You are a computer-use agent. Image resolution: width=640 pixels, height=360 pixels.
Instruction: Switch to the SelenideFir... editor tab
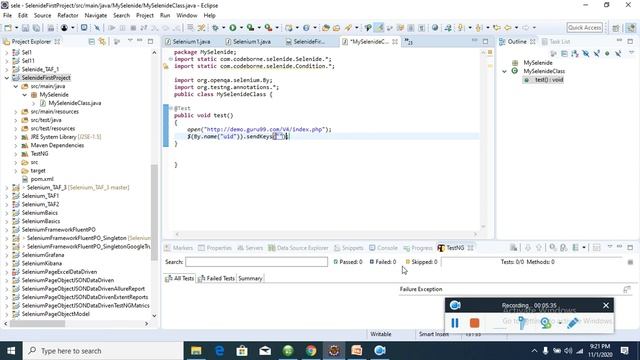pos(309,42)
